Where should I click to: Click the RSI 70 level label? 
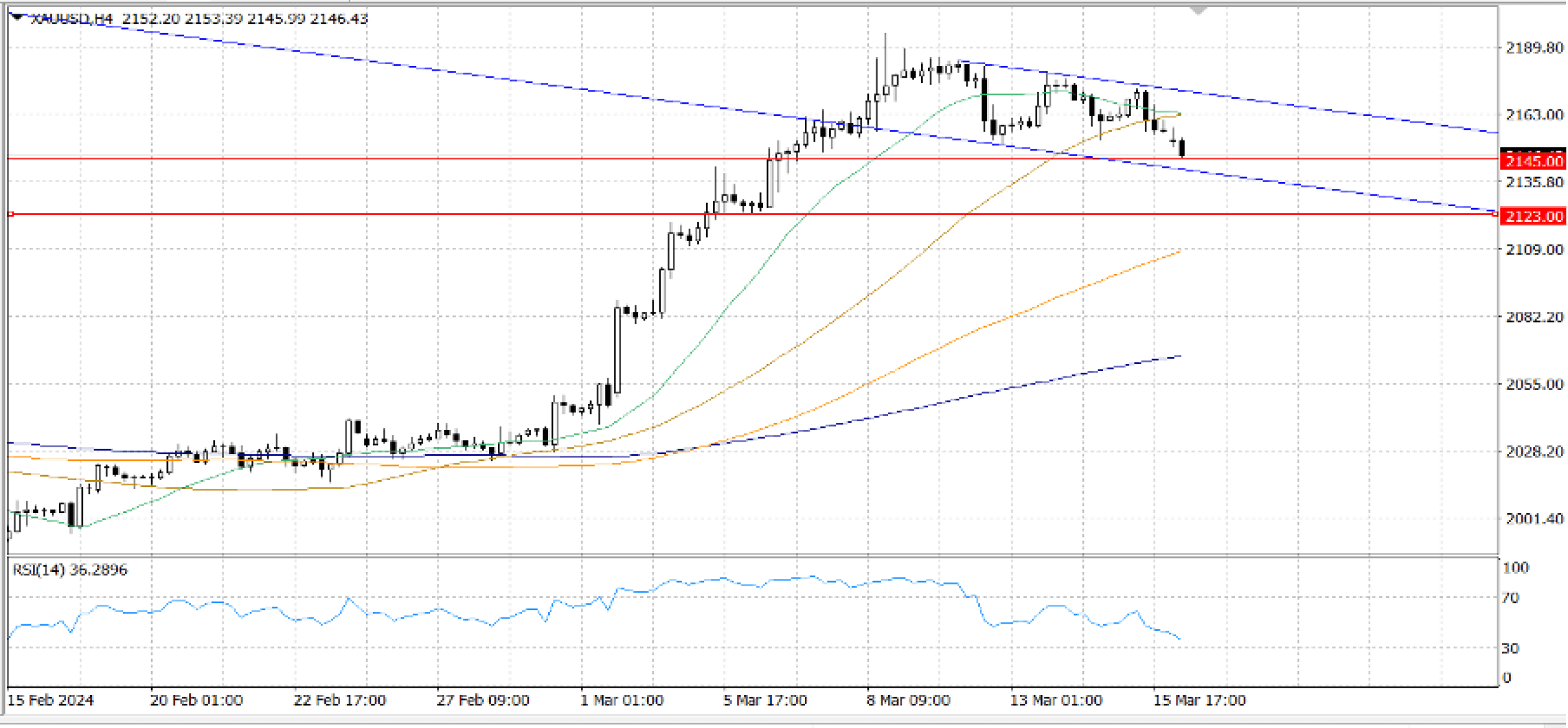[1510, 598]
